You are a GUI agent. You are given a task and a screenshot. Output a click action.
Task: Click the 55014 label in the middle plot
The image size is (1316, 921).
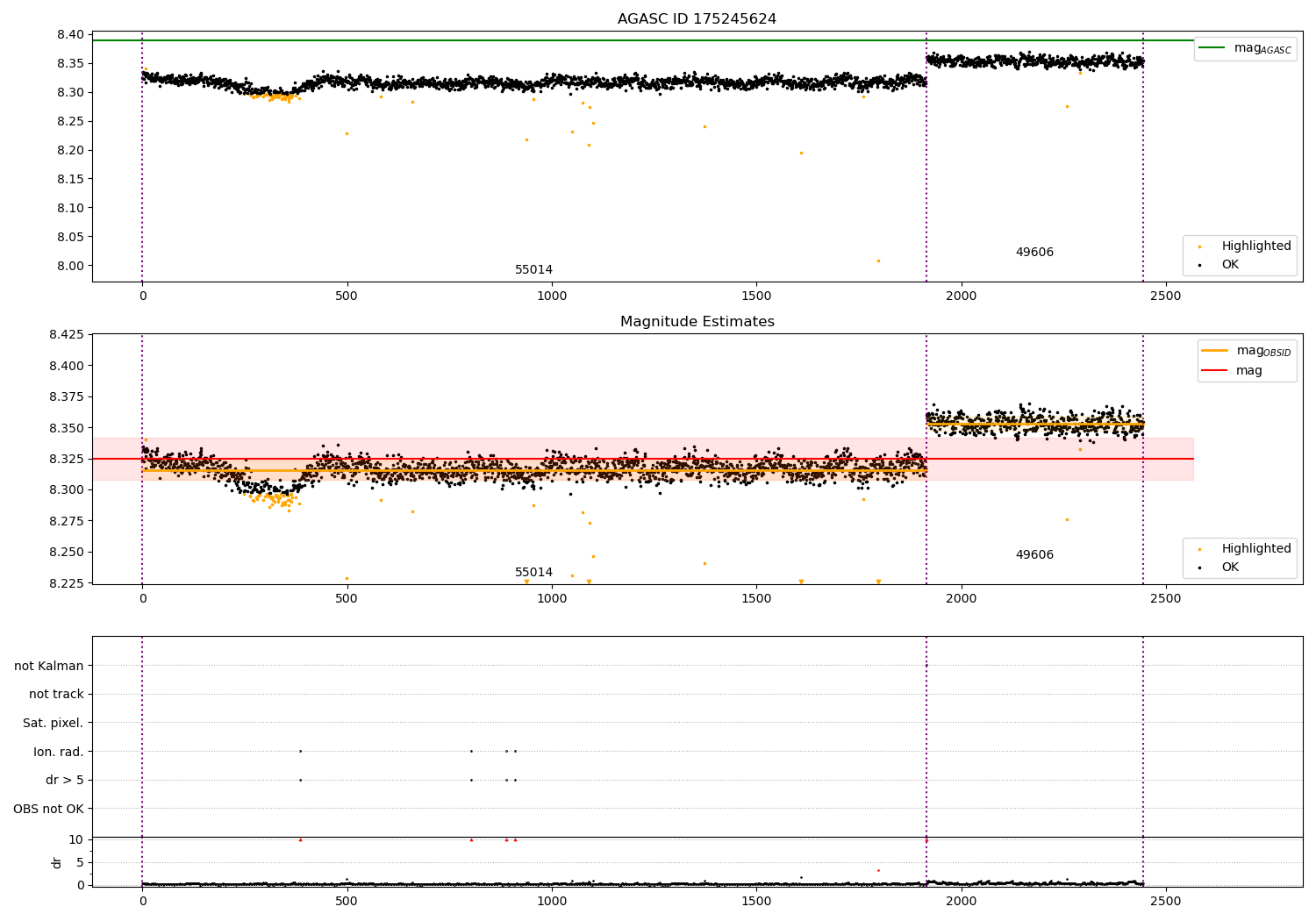click(533, 573)
